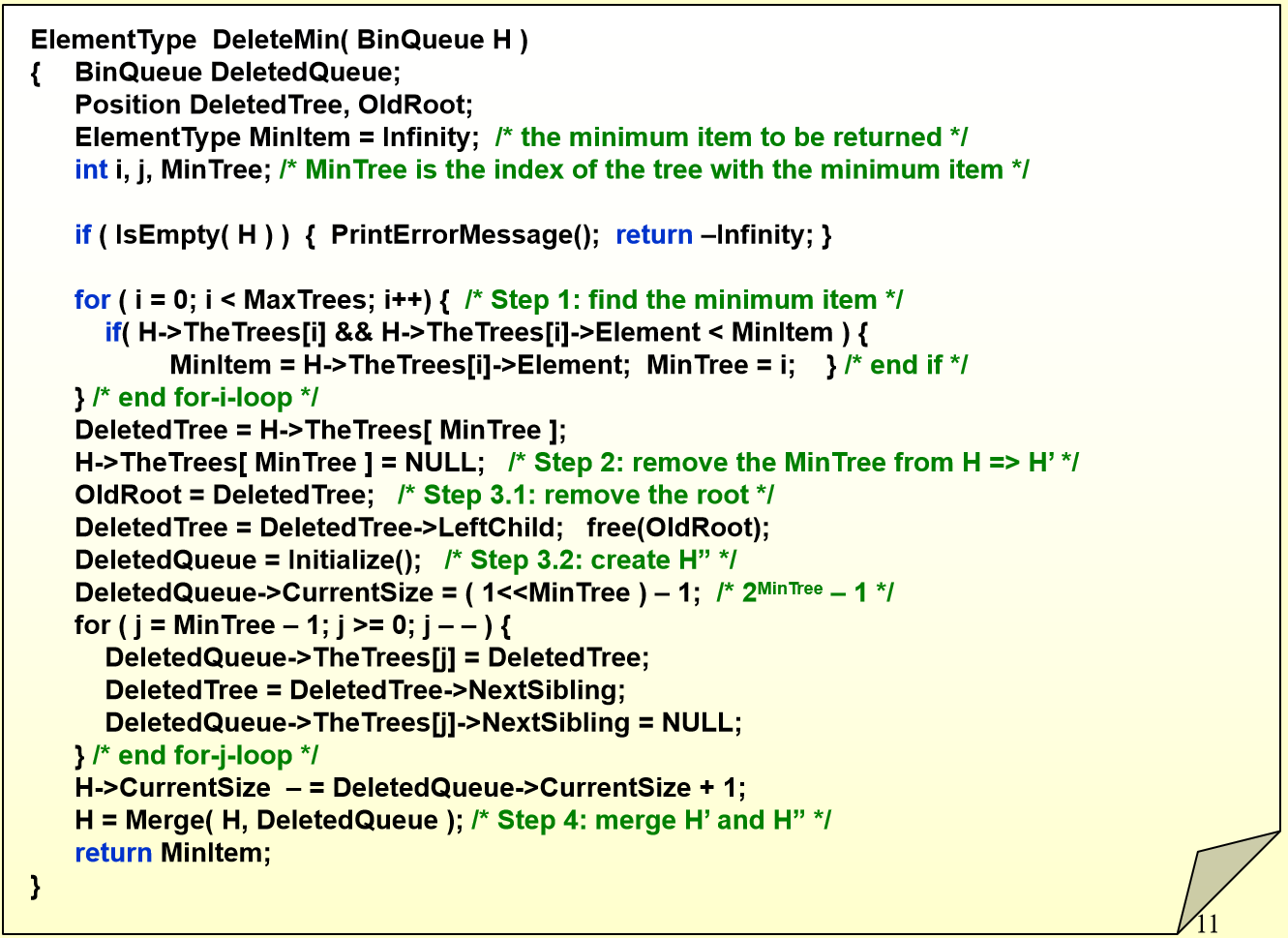The width and height of the screenshot is (1288, 938).
Task: Click the "end if" comment
Action: point(906,365)
